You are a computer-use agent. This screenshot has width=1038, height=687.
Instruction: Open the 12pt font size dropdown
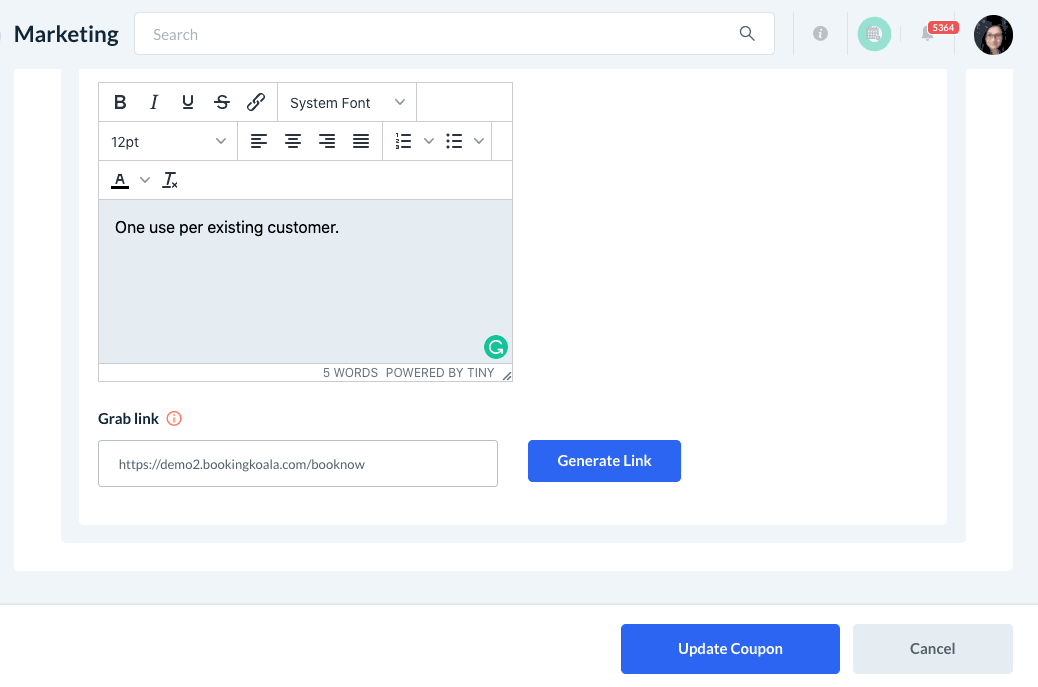point(168,141)
